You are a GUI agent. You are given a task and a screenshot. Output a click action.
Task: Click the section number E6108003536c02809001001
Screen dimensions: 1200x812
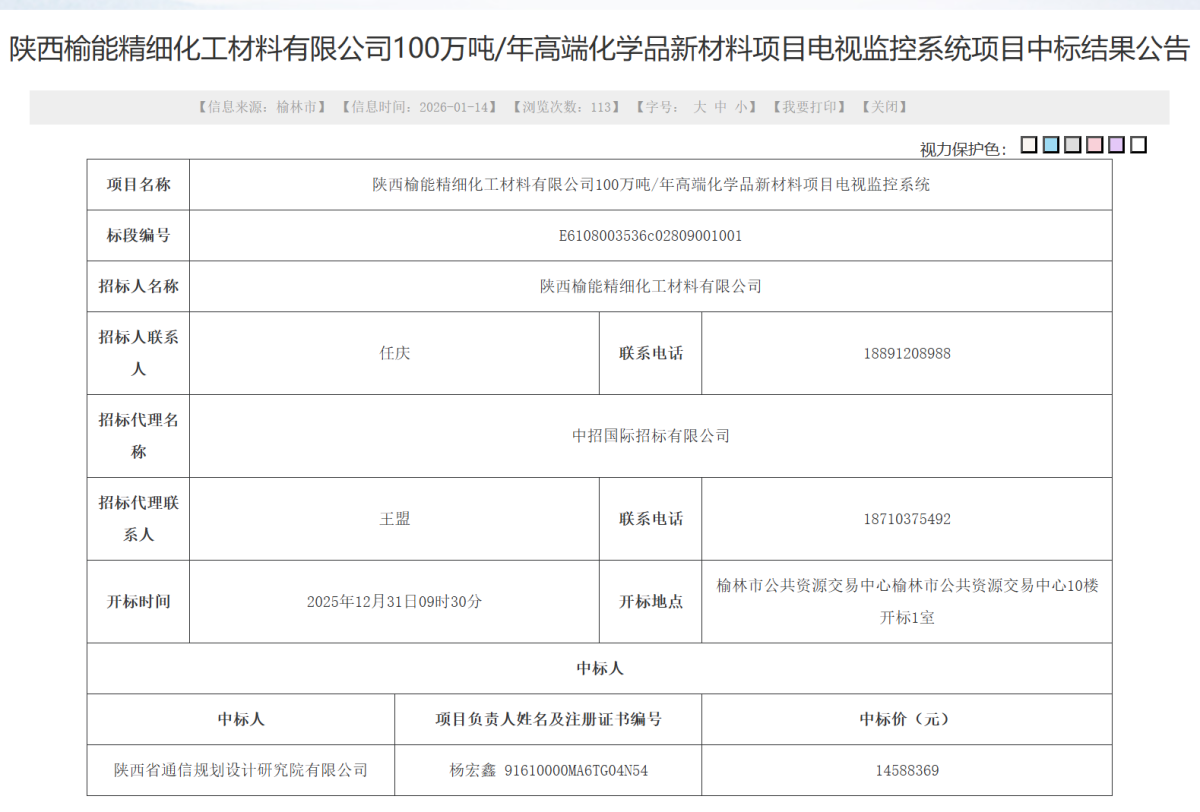(650, 236)
